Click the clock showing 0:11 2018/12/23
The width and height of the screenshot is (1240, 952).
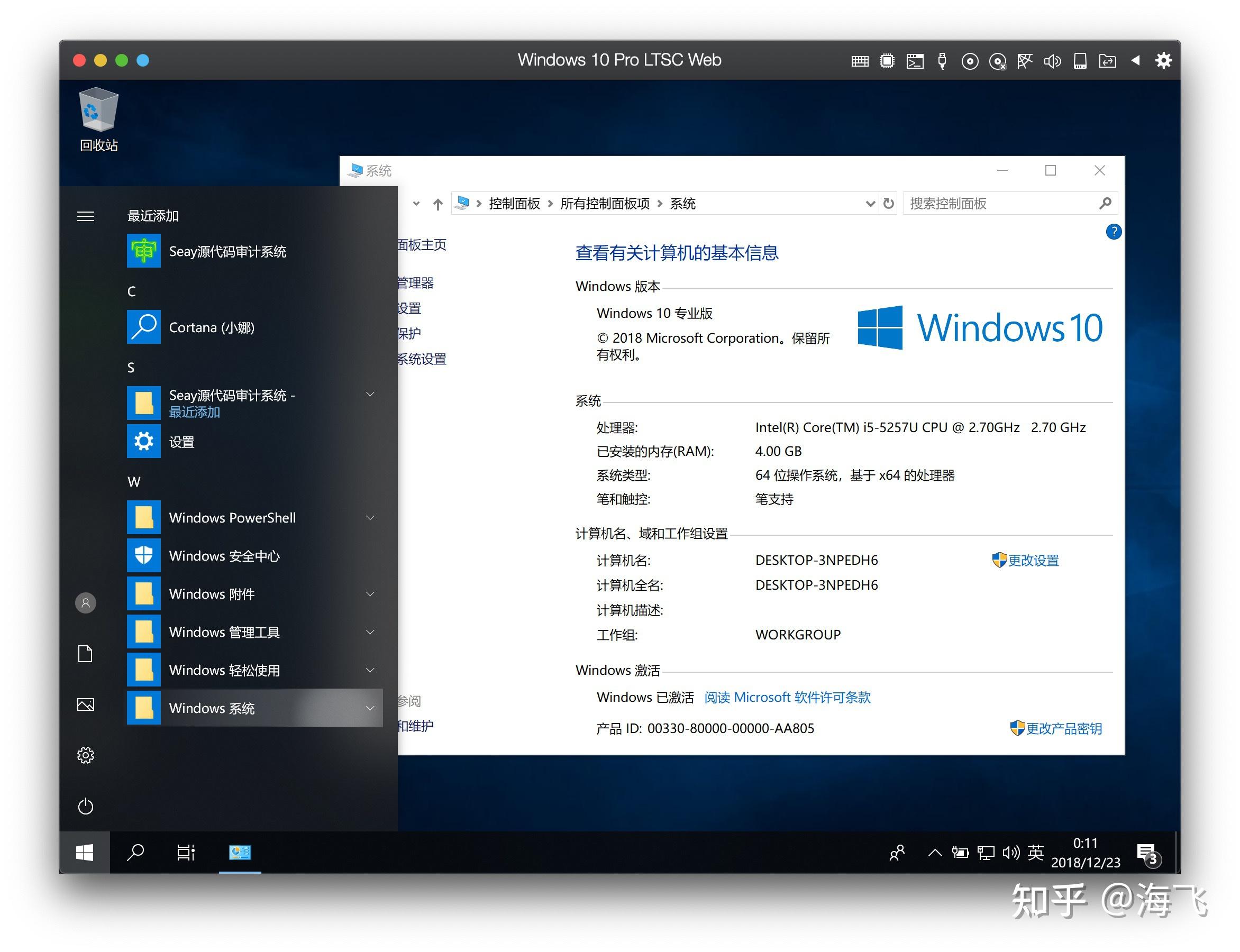coord(1086,852)
